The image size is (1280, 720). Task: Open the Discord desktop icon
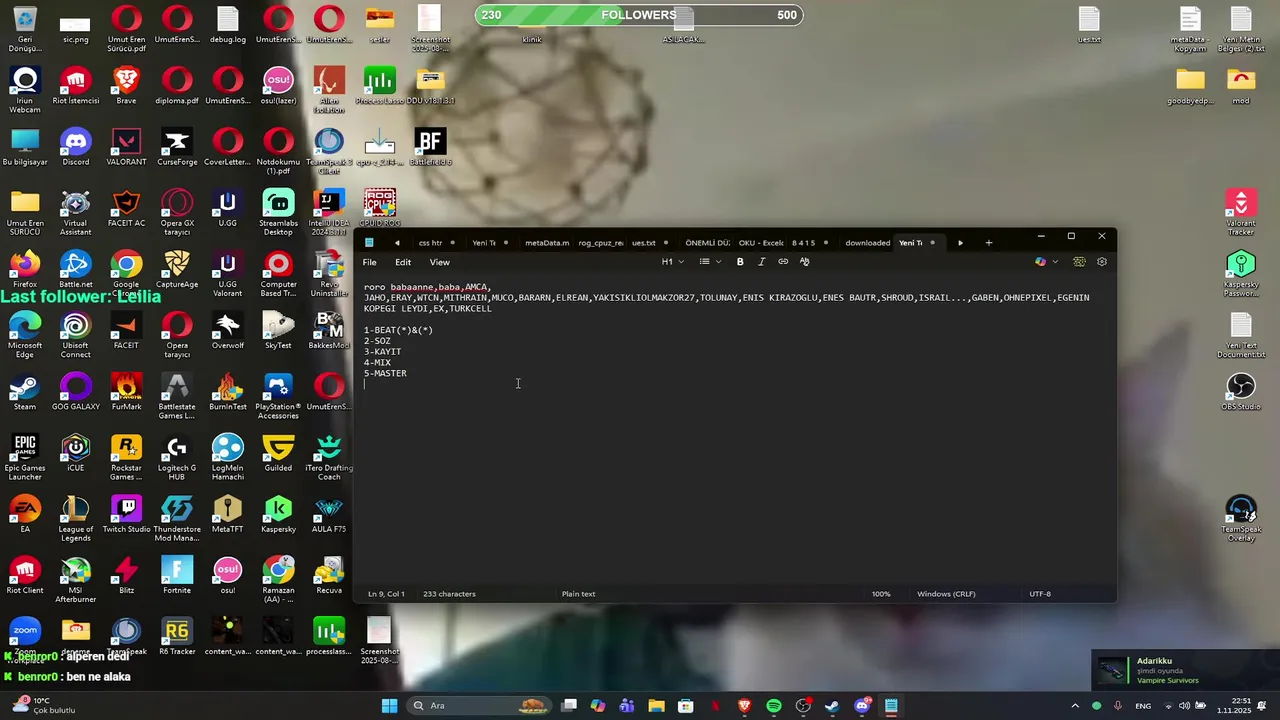point(75,148)
